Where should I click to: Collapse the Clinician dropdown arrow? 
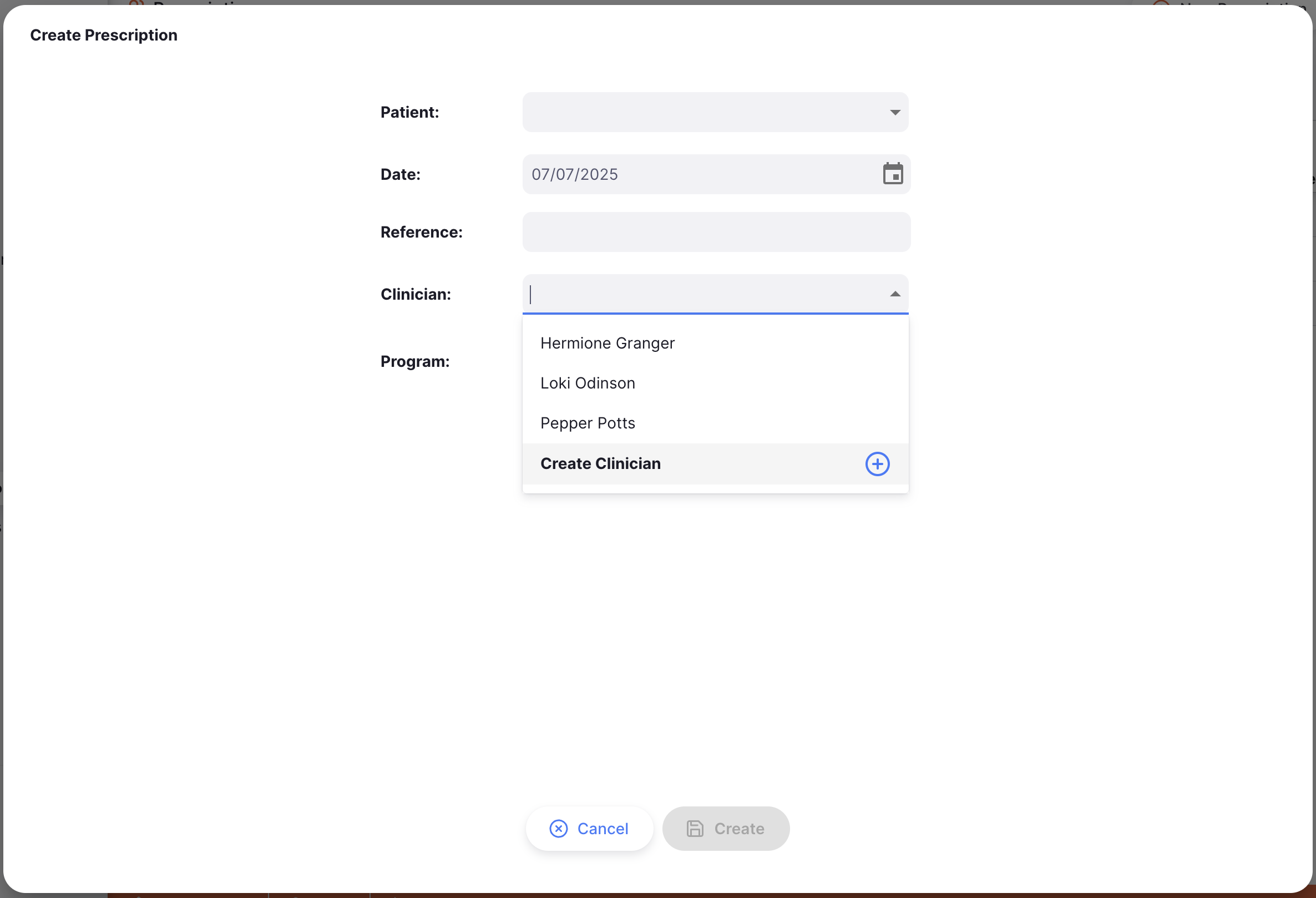895,294
